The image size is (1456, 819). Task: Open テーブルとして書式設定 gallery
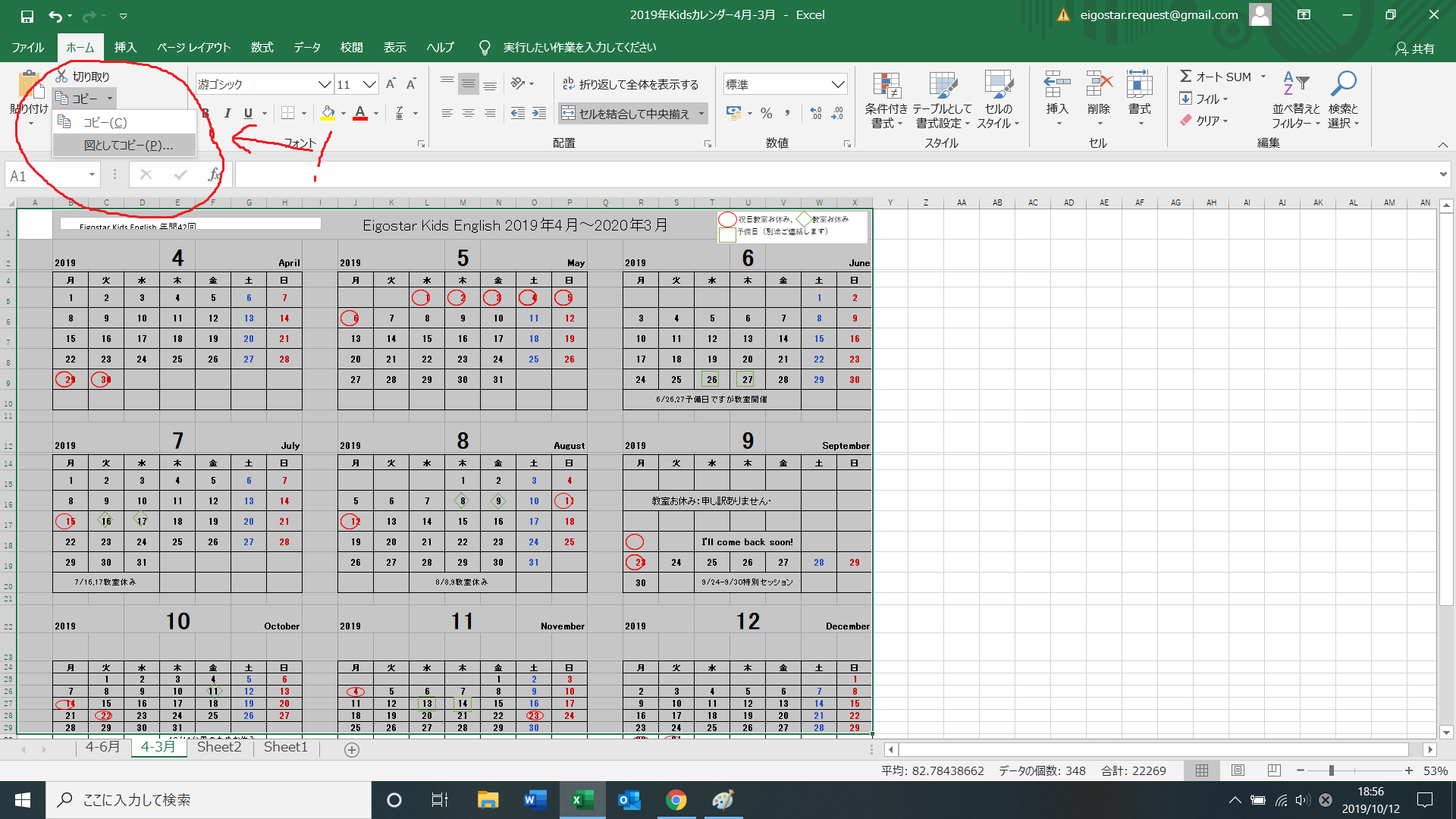pyautogui.click(x=943, y=100)
